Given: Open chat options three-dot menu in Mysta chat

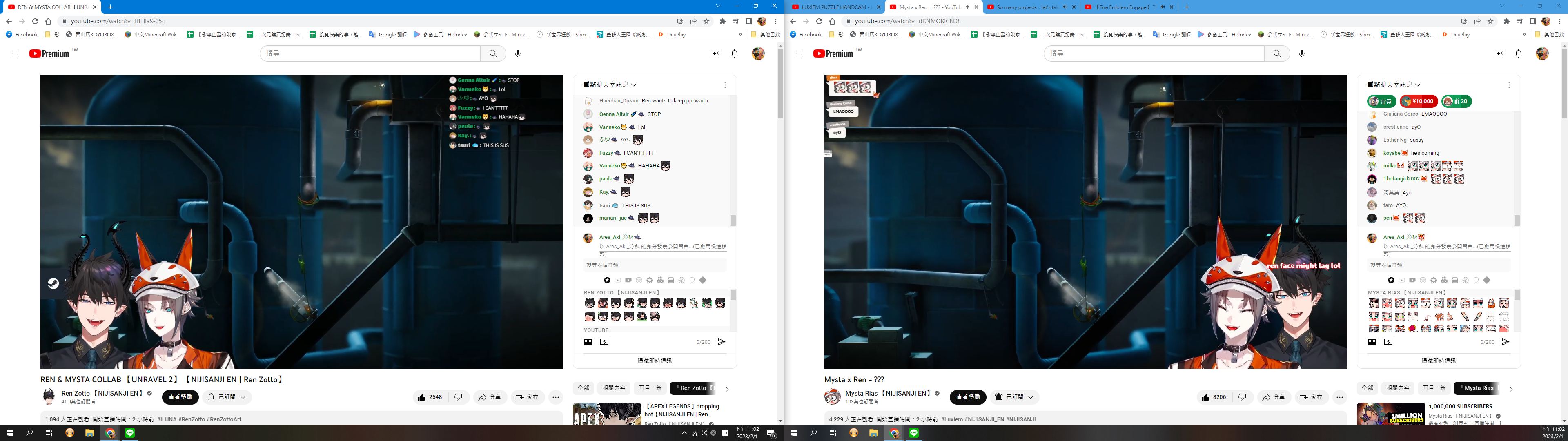Looking at the screenshot, I should click(1509, 85).
